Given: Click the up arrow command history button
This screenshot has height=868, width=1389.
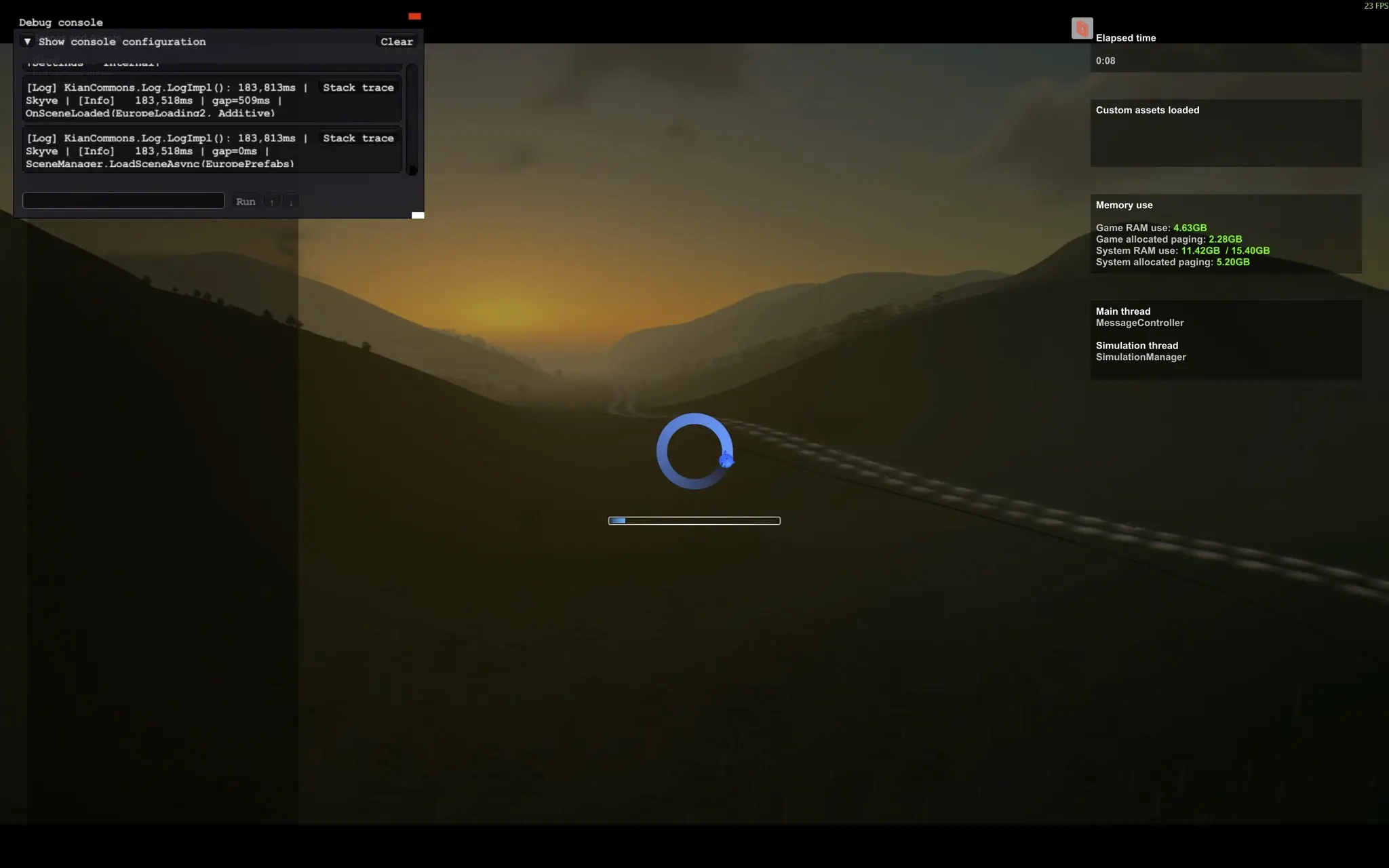Looking at the screenshot, I should [272, 202].
